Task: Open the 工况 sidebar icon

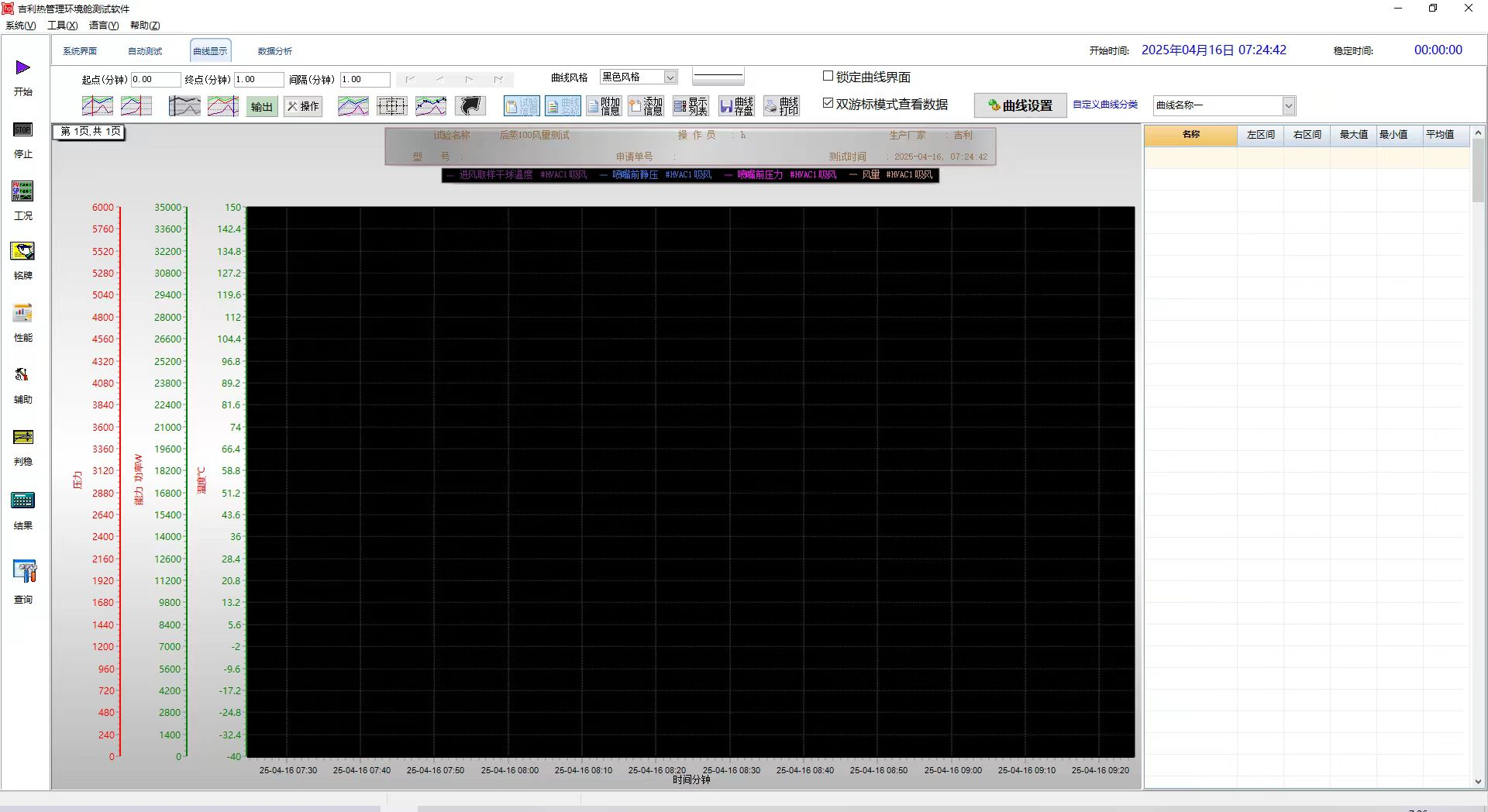Action: tap(22, 191)
